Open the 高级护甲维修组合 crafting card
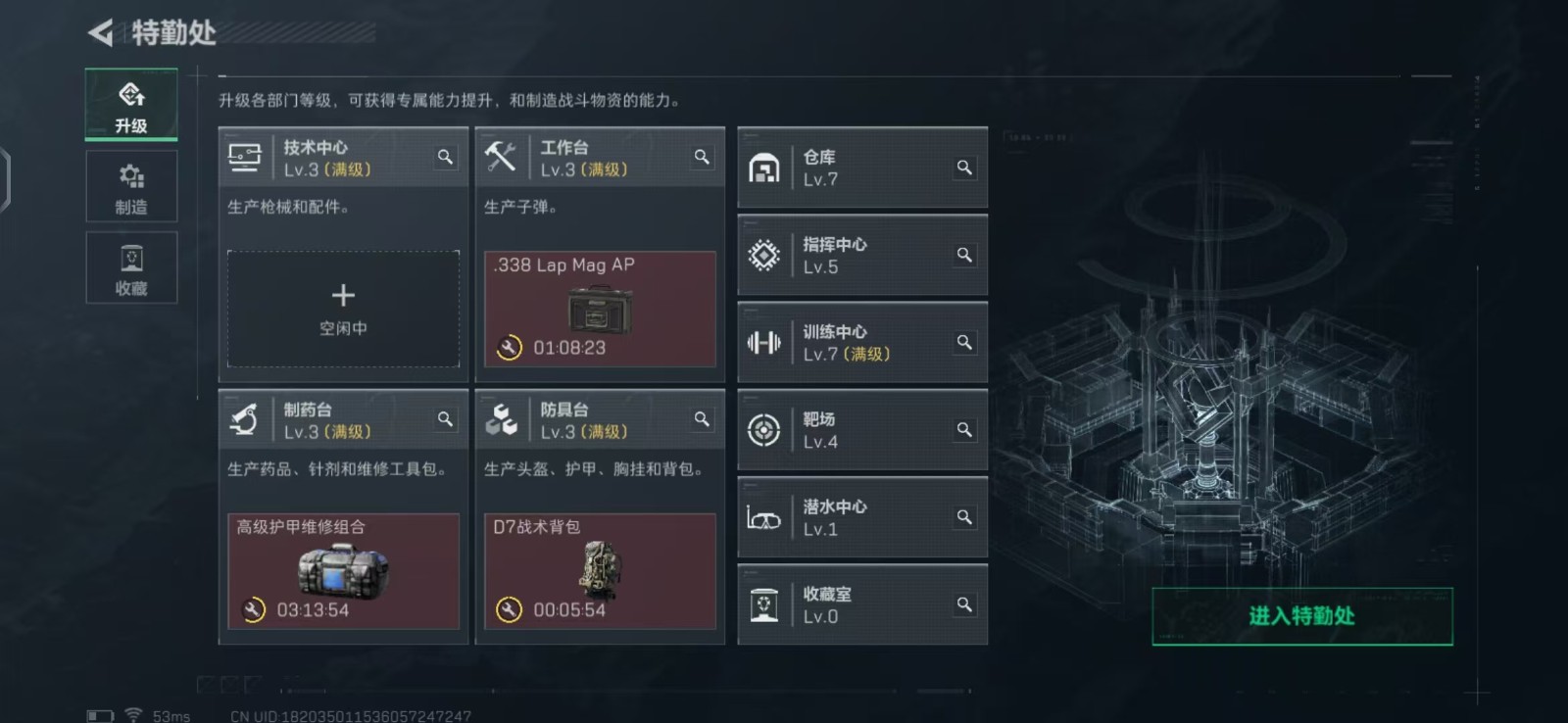Viewport: 1568px width, 723px height. (x=343, y=571)
